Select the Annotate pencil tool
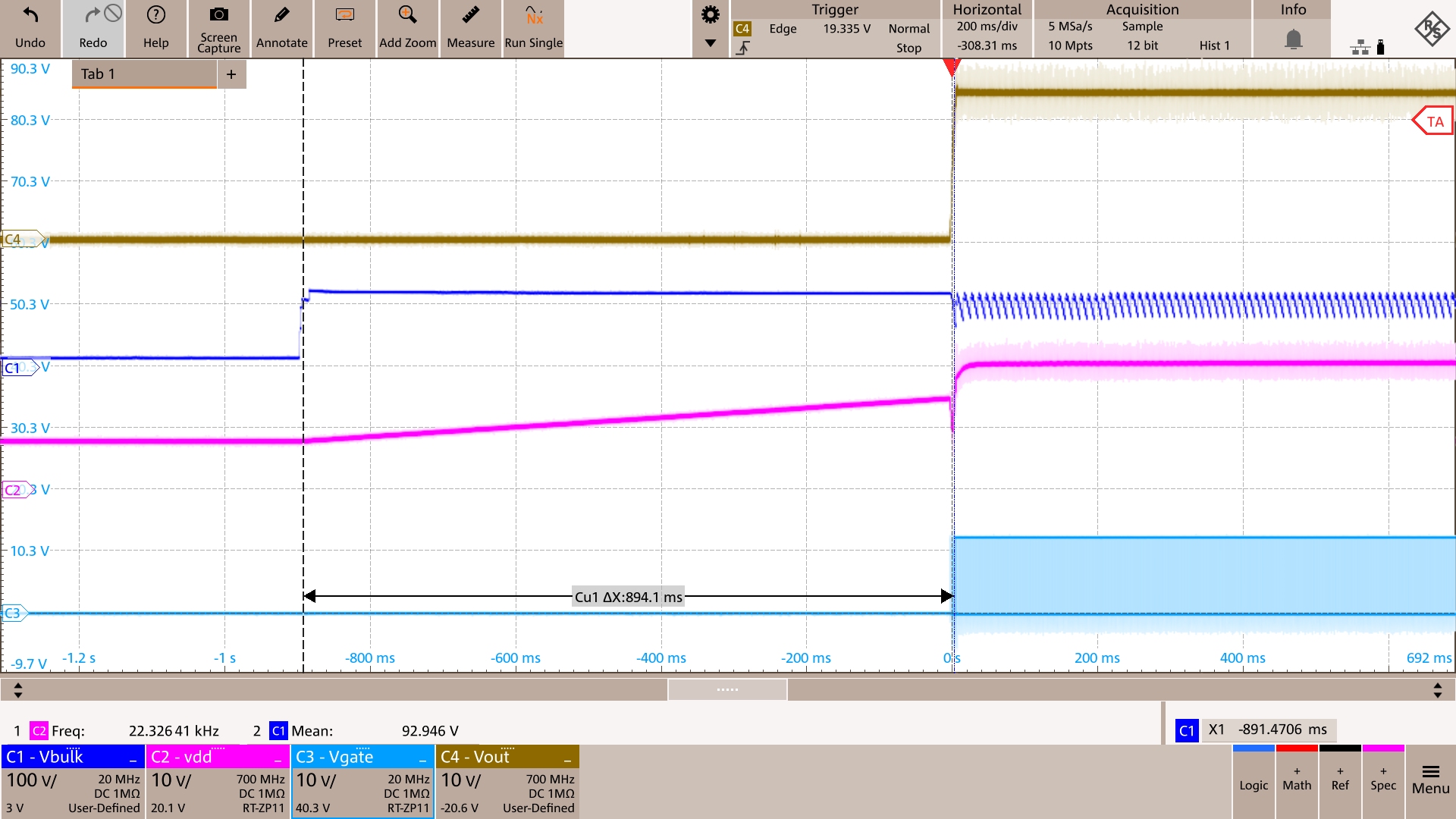The width and height of the screenshot is (1456, 819). coord(281,29)
